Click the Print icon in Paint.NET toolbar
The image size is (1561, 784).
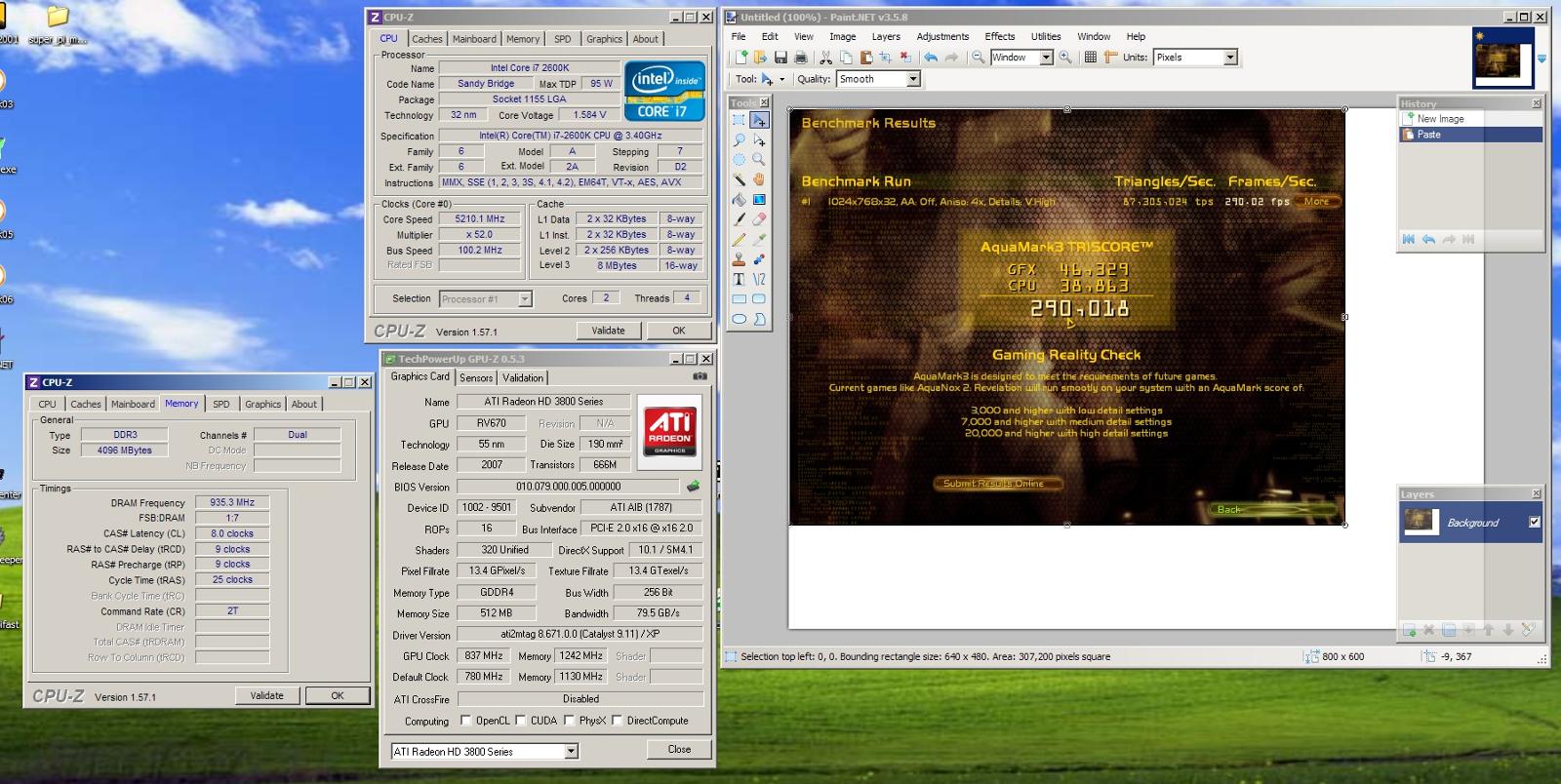(x=800, y=58)
